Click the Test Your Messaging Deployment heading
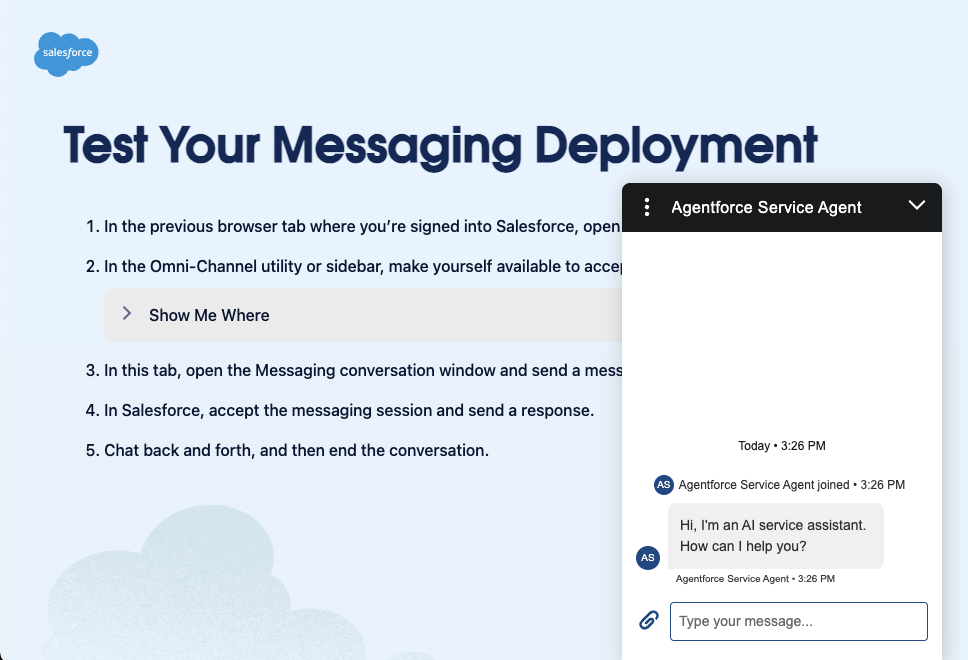The image size is (968, 660). click(x=440, y=145)
